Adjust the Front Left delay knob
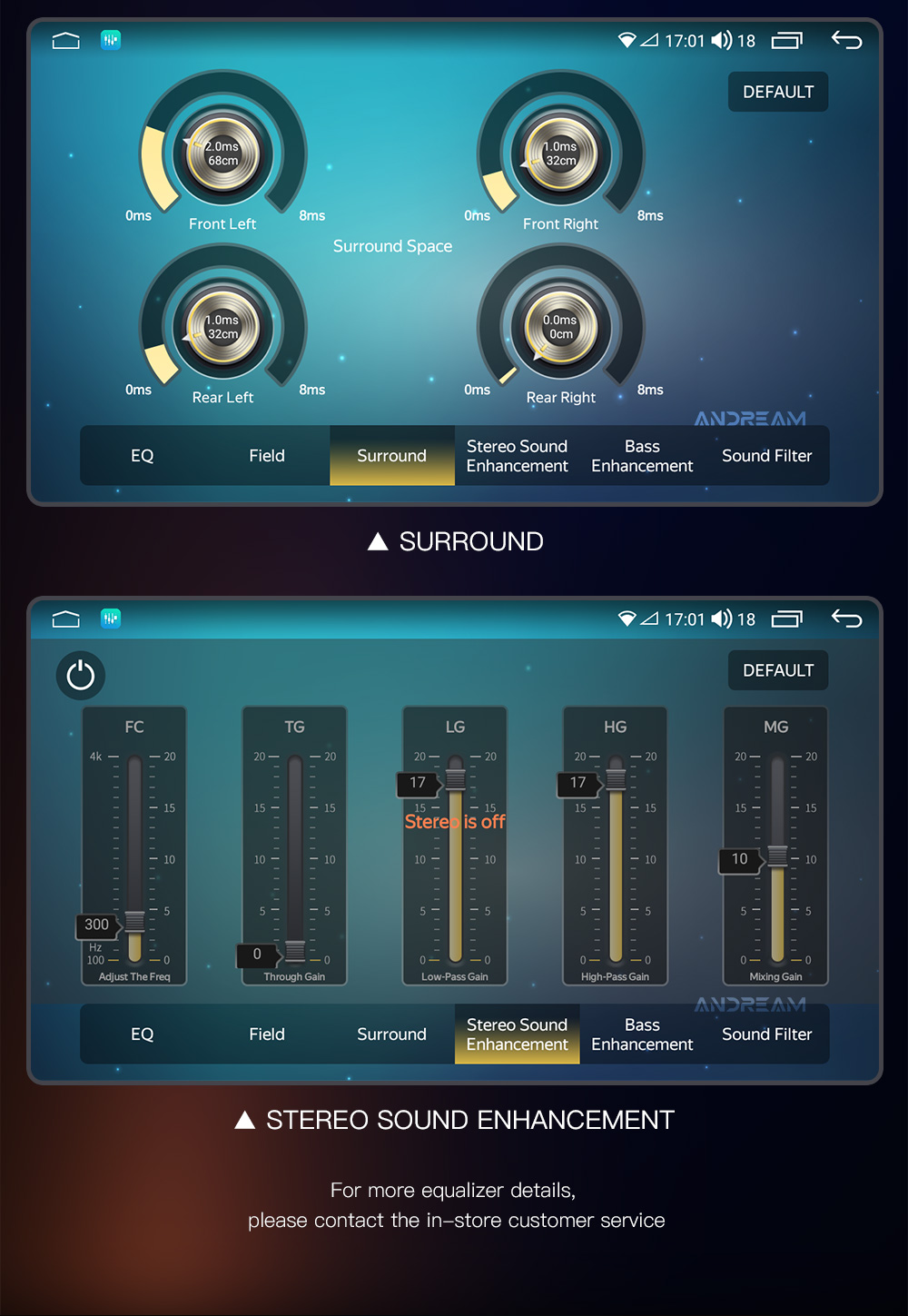Screen dimensions: 908x1316 point(222,153)
